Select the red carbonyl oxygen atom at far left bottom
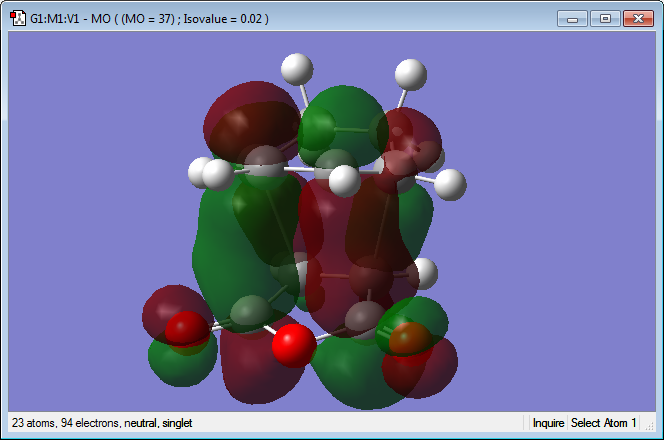The height and width of the screenshot is (440, 664). [187, 329]
